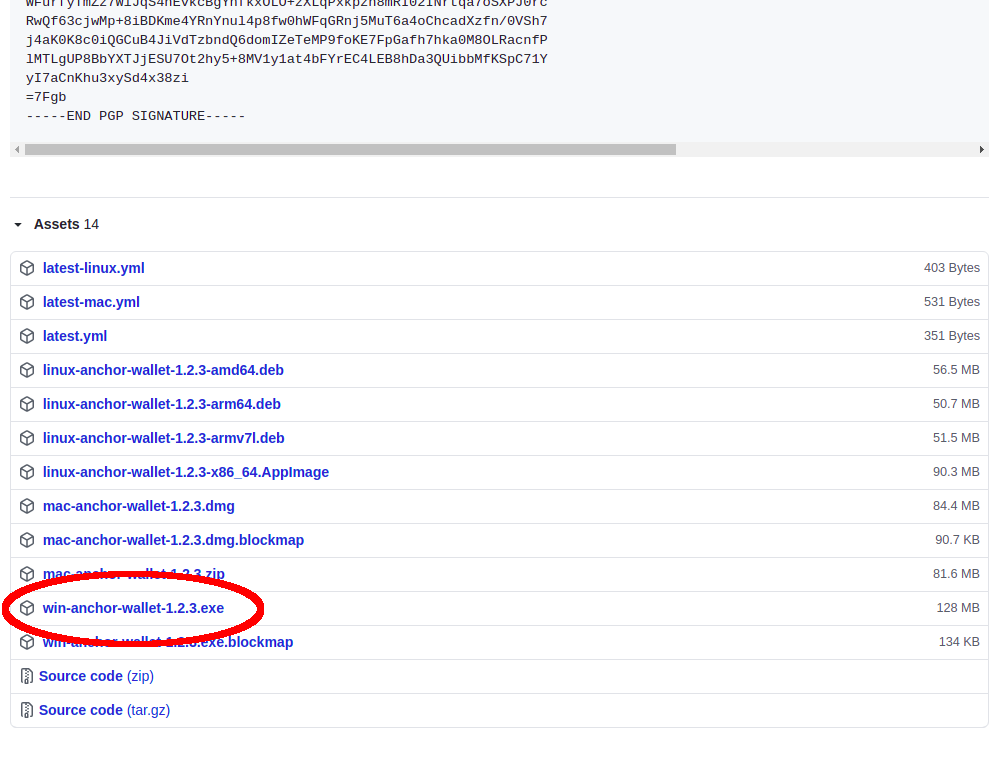Download linux-anchor-wallet-1.2.3-amd64.deb

point(163,370)
